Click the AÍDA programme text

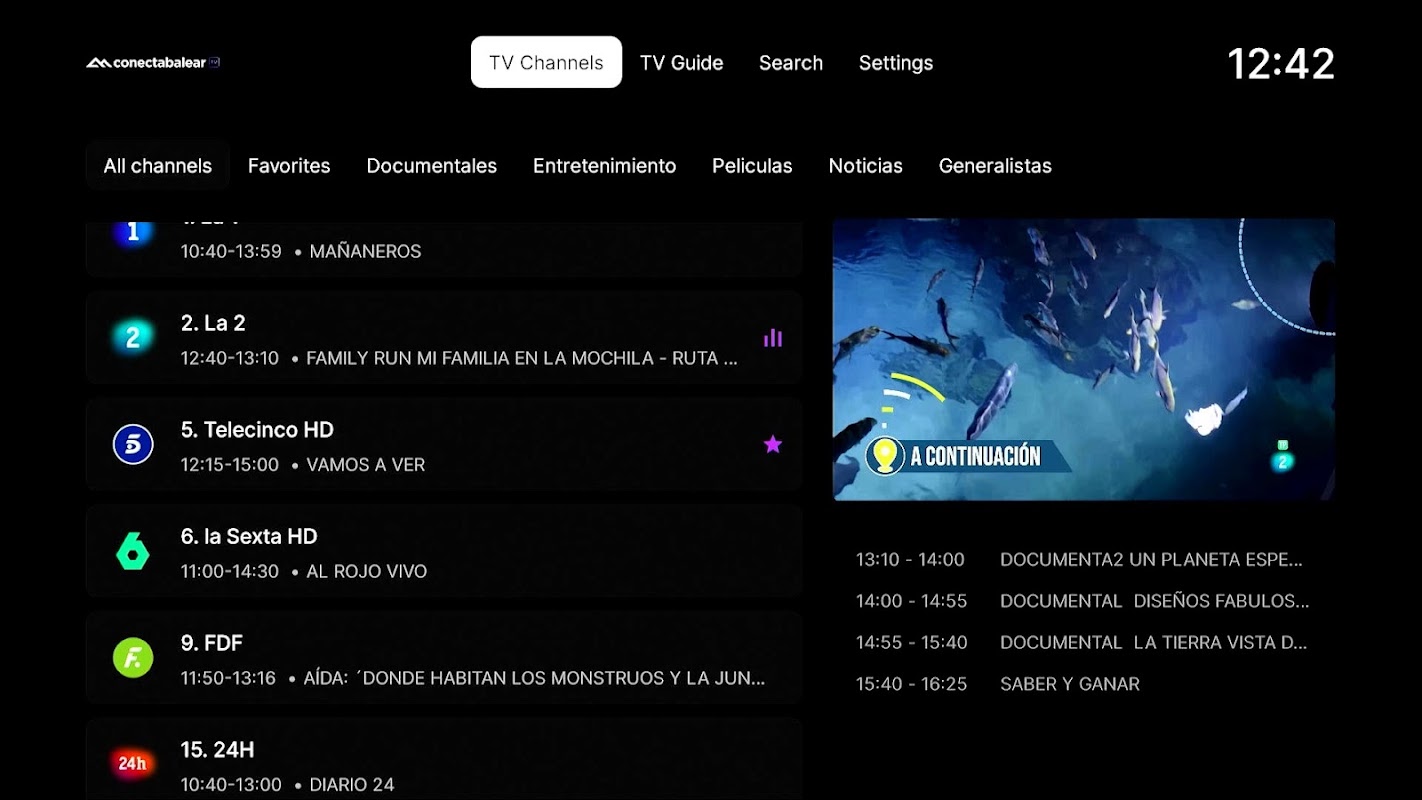click(x=534, y=678)
